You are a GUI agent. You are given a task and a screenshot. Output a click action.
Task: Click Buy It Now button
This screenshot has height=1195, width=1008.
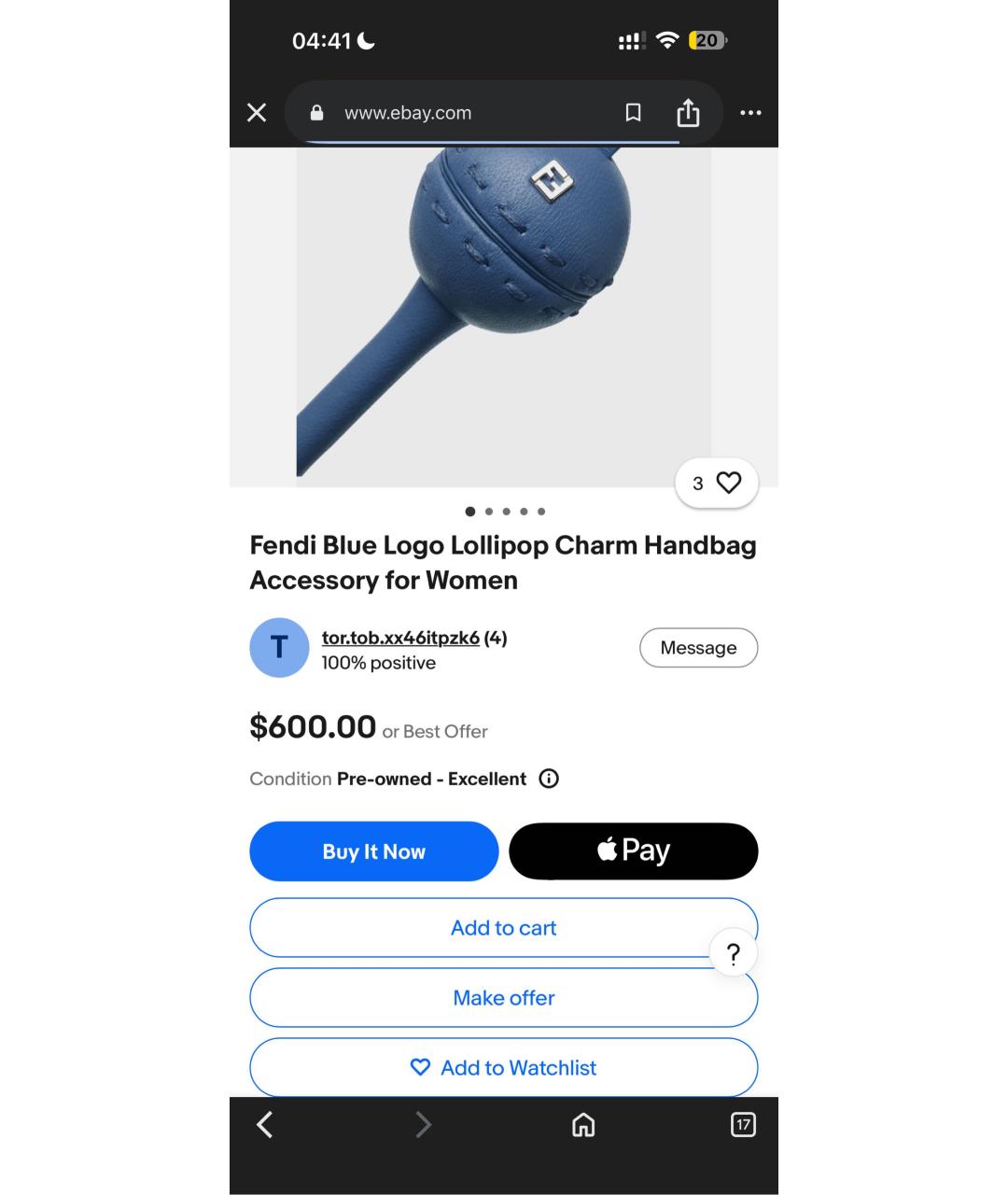[x=374, y=851]
